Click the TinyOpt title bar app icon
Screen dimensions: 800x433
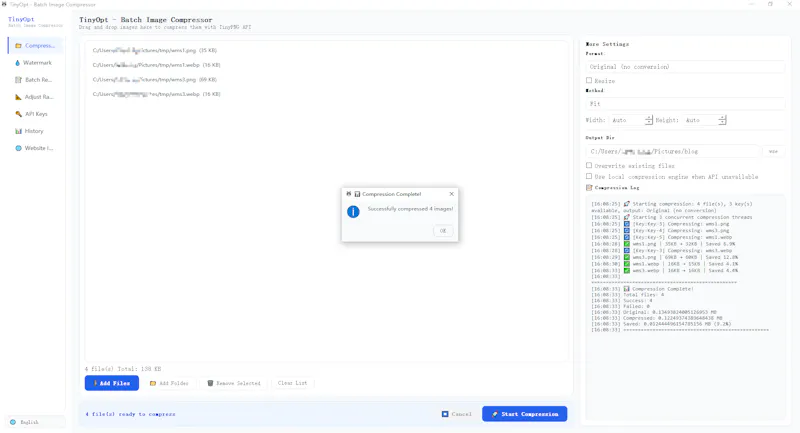pos(4,4)
